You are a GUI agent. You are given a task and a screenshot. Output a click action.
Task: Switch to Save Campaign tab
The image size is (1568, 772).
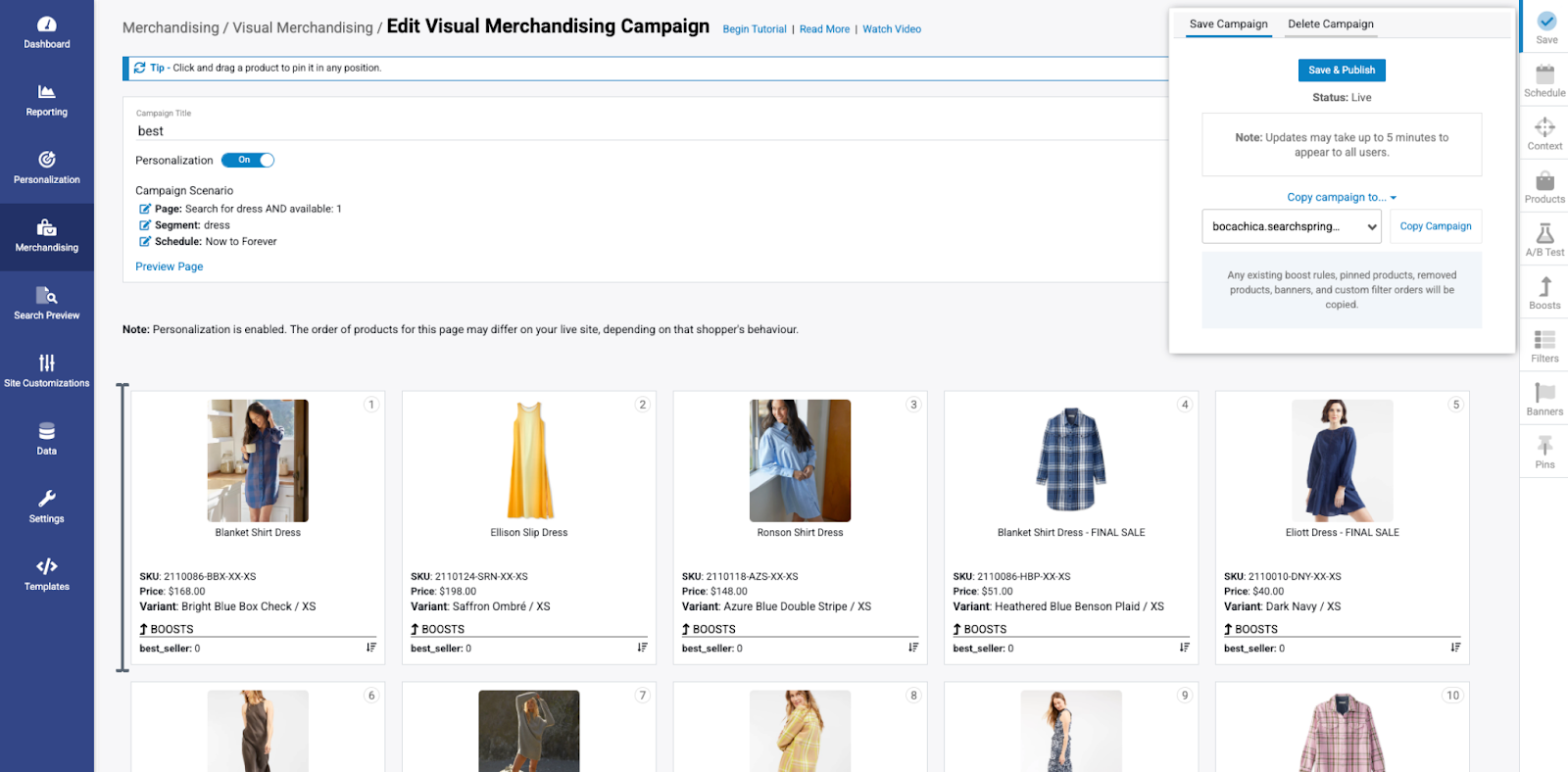pos(1228,24)
